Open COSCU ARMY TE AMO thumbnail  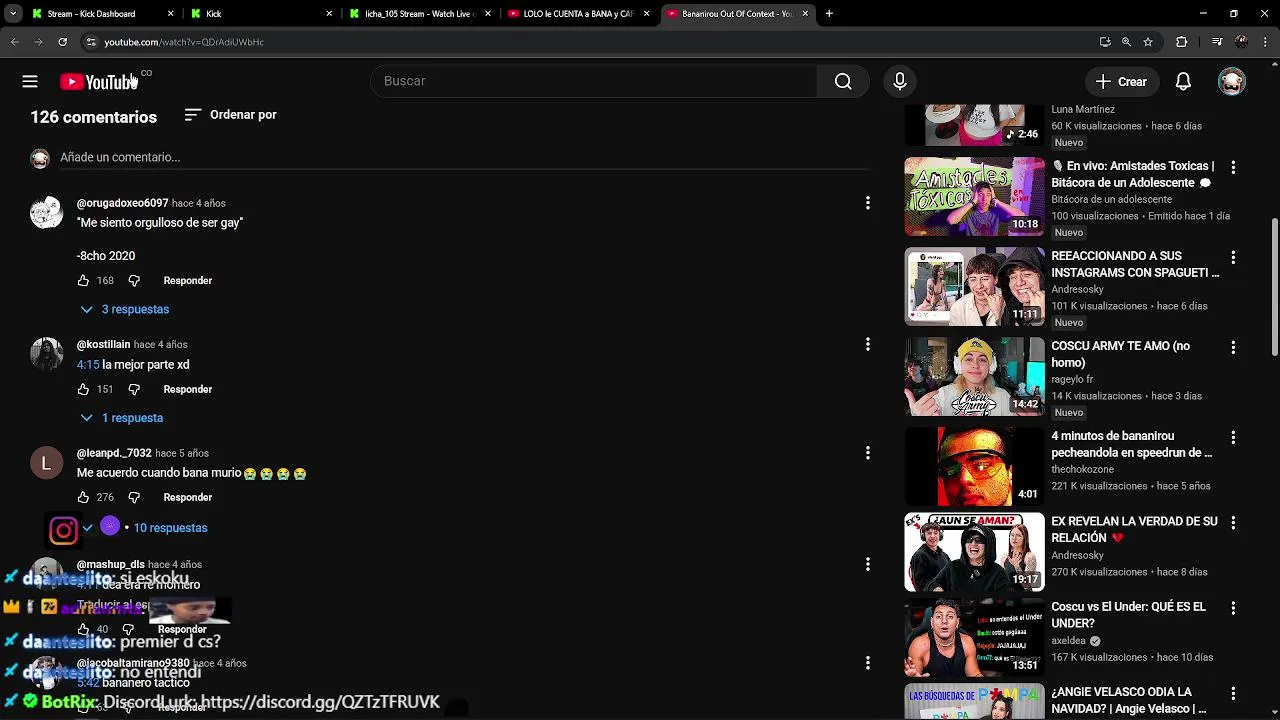[x=974, y=376]
